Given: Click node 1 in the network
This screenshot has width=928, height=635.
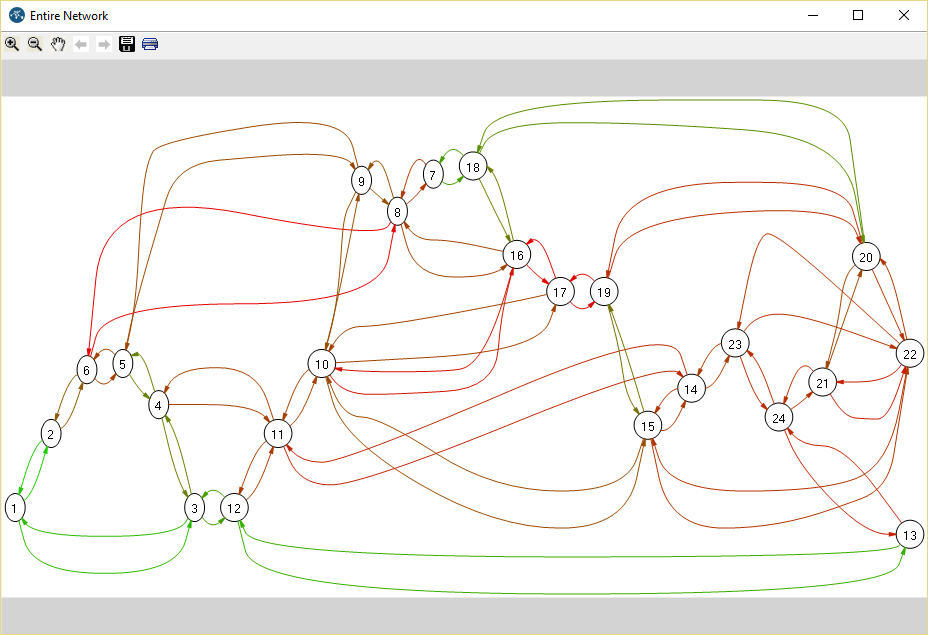Looking at the screenshot, I should pos(15,508).
